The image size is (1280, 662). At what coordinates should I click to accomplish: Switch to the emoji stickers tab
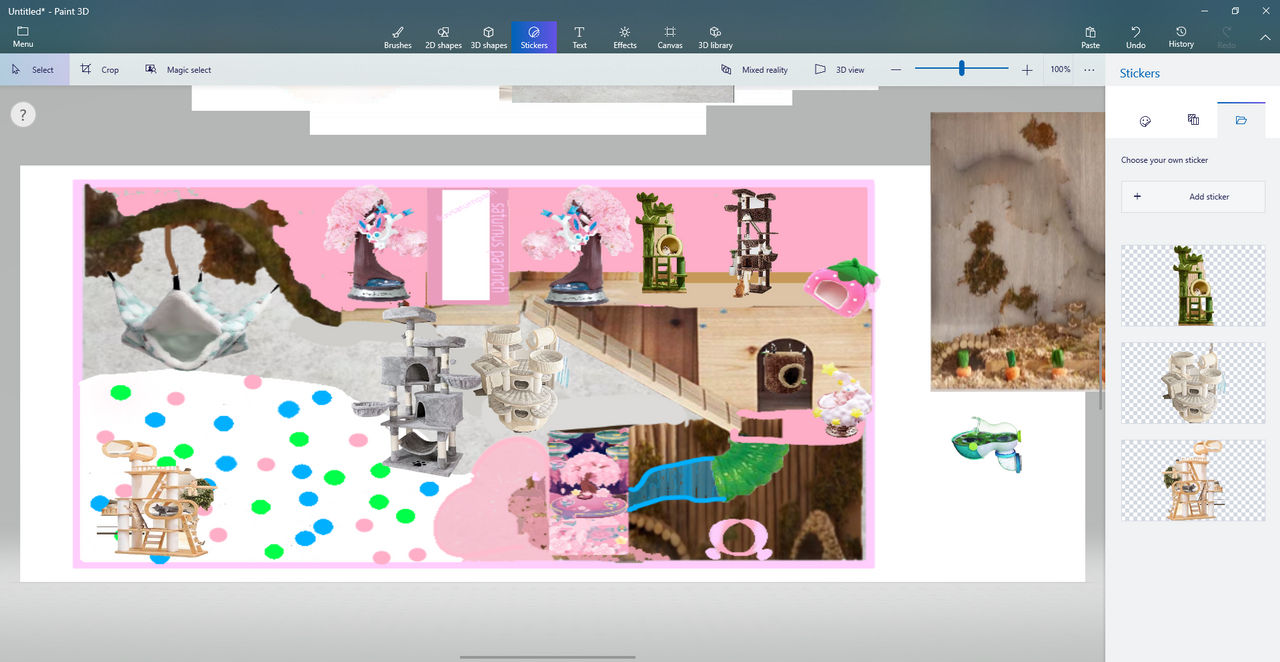point(1145,121)
